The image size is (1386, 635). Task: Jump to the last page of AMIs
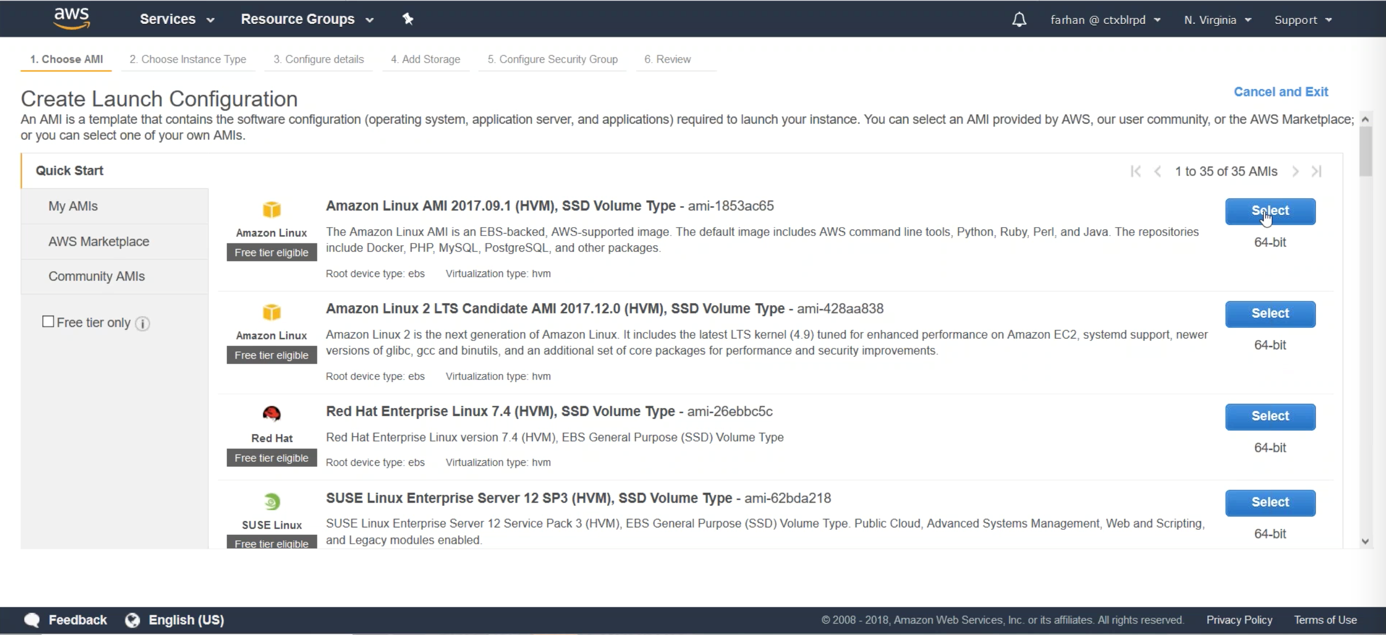1317,172
